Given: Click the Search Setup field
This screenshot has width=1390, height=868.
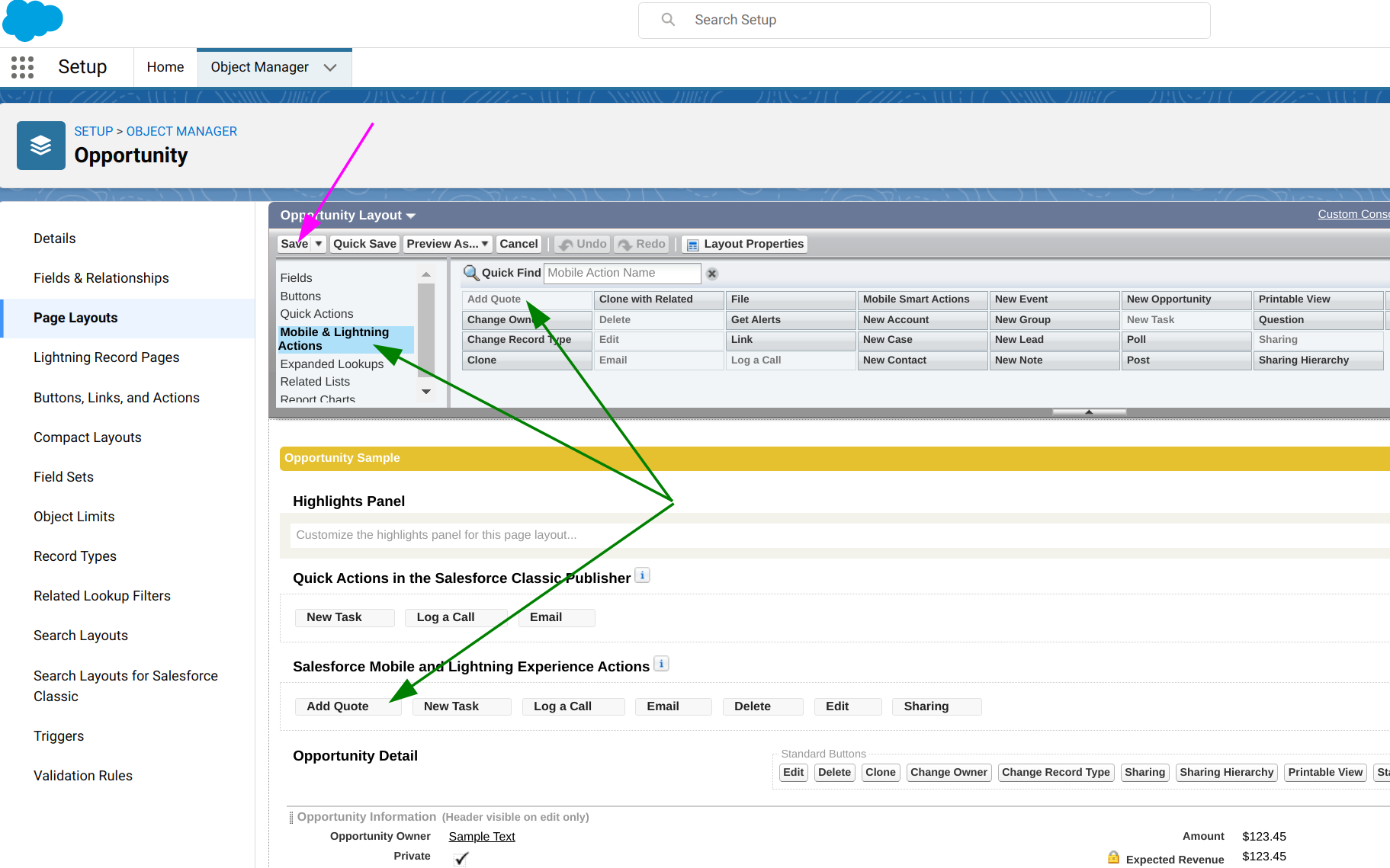Looking at the screenshot, I should 924,20.
